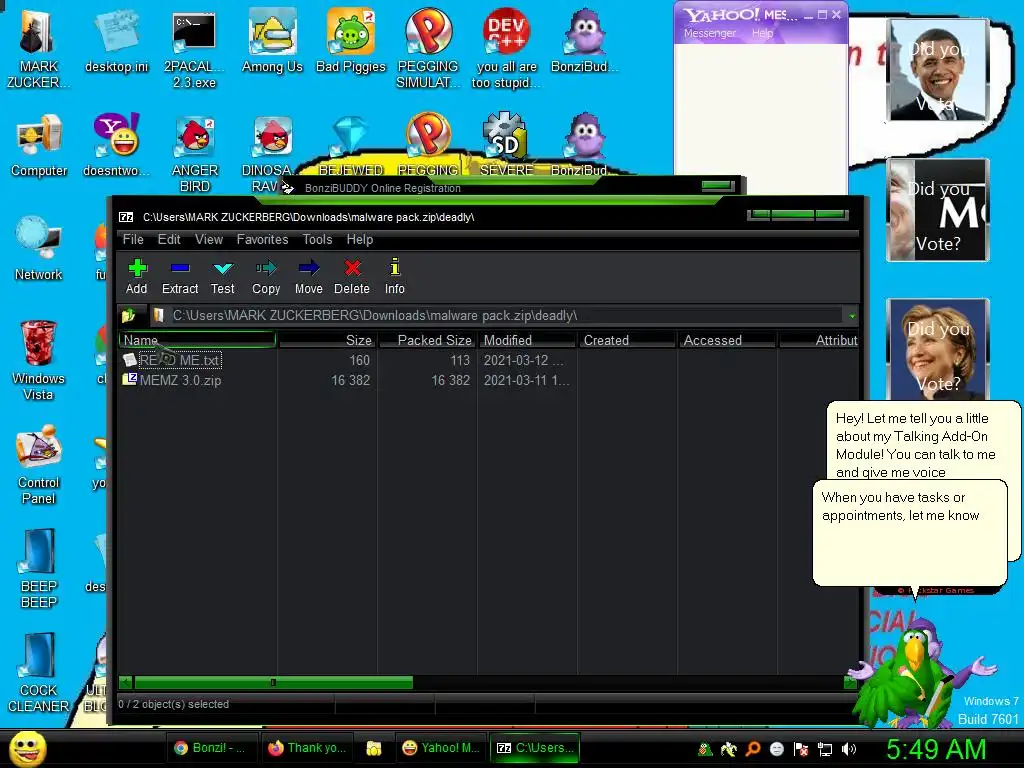
Task: Select the ANGER BIRD desktop icon
Action: coord(194,154)
